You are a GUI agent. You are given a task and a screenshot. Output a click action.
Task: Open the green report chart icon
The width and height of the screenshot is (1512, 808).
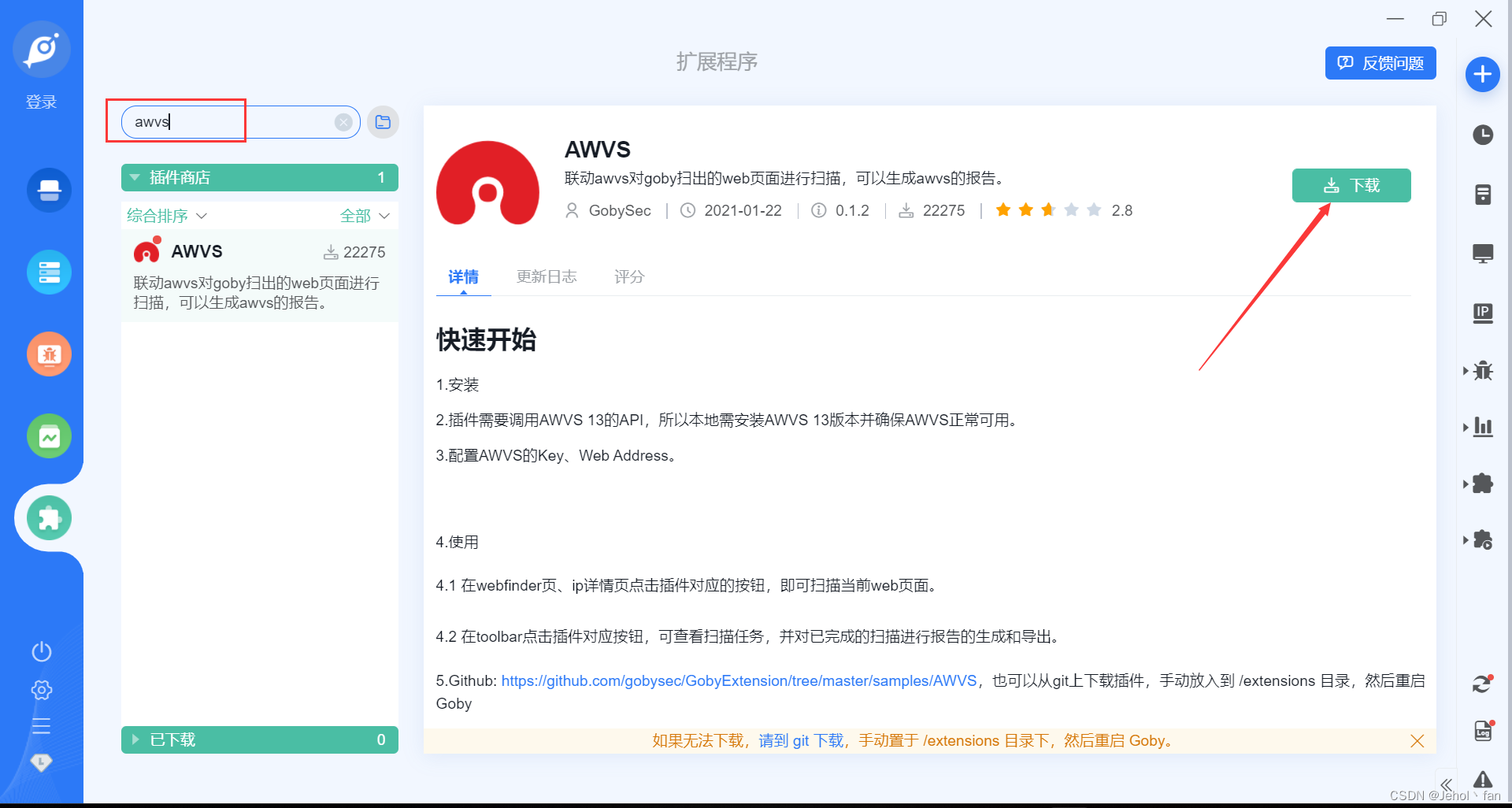(49, 436)
